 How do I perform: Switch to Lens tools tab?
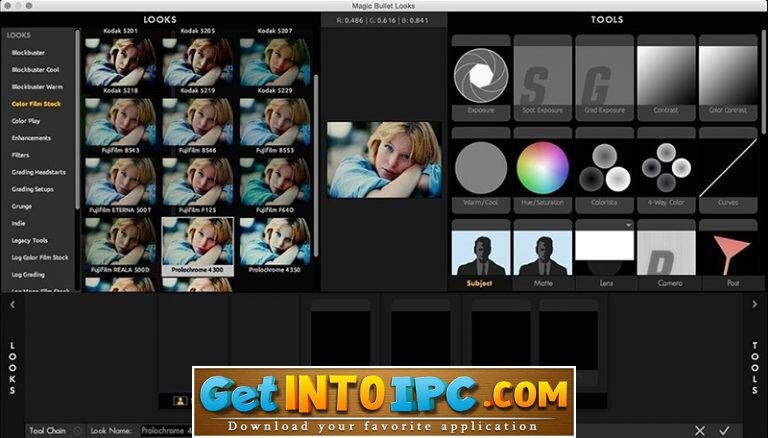[x=606, y=283]
